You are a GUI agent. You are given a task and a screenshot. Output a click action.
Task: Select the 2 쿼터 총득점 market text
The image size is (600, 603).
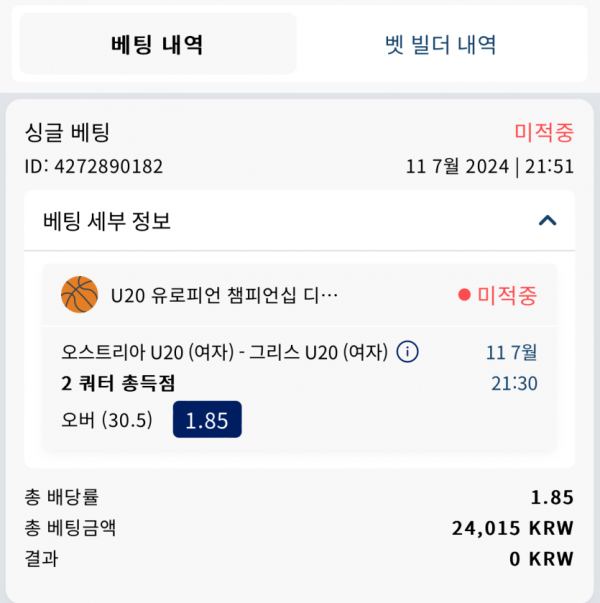tap(118, 383)
